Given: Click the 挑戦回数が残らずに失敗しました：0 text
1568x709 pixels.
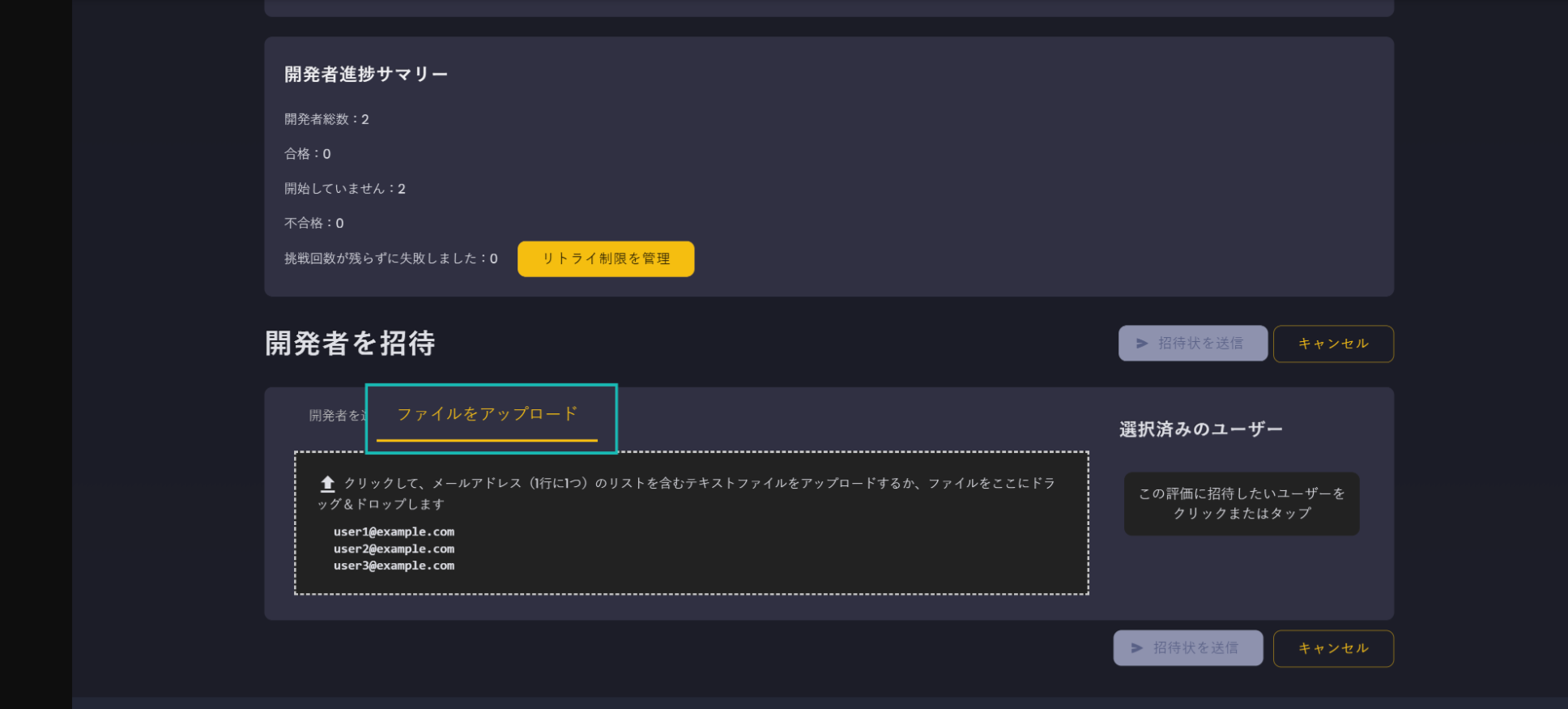Looking at the screenshot, I should pyautogui.click(x=391, y=258).
